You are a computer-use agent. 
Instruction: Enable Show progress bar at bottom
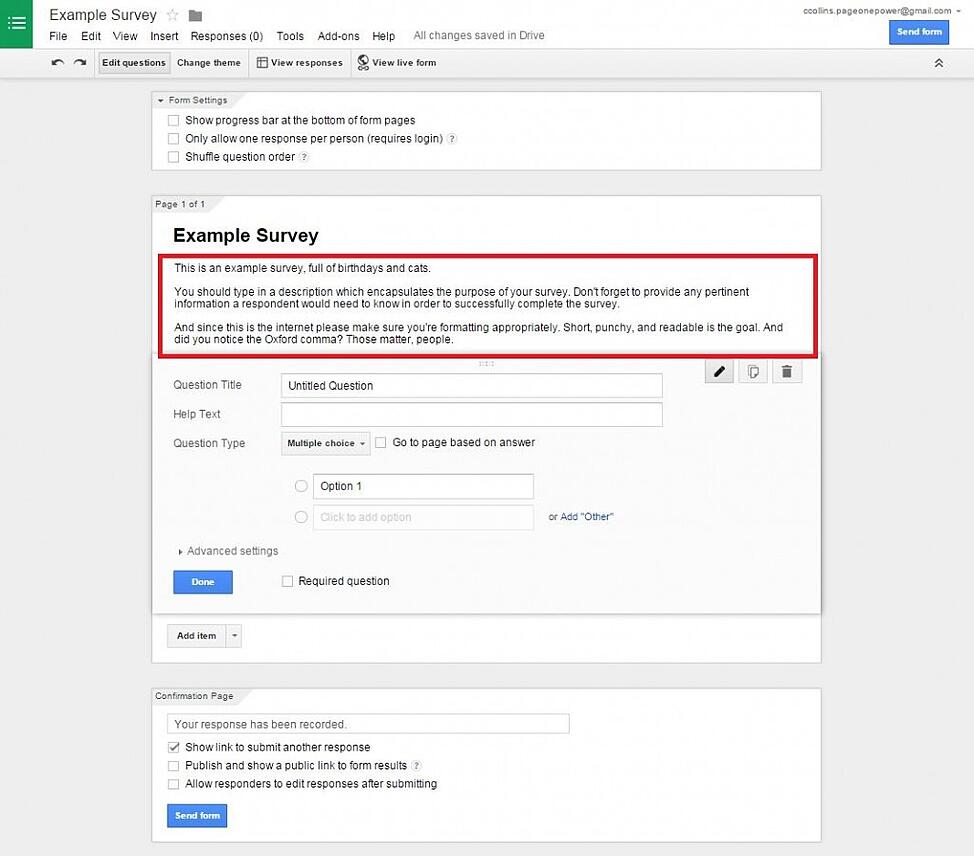[173, 120]
